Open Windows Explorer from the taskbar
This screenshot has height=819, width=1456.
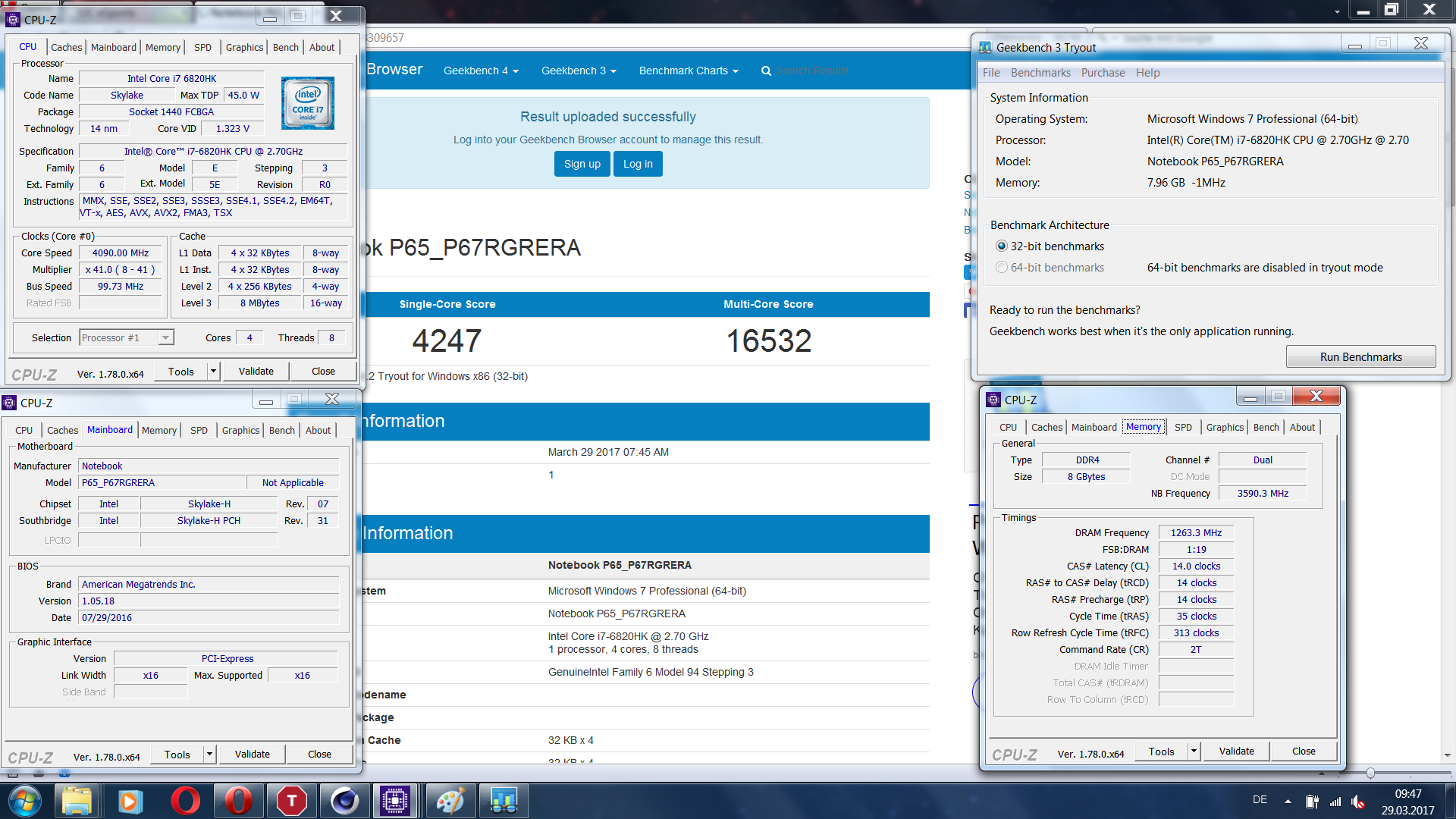coord(77,801)
